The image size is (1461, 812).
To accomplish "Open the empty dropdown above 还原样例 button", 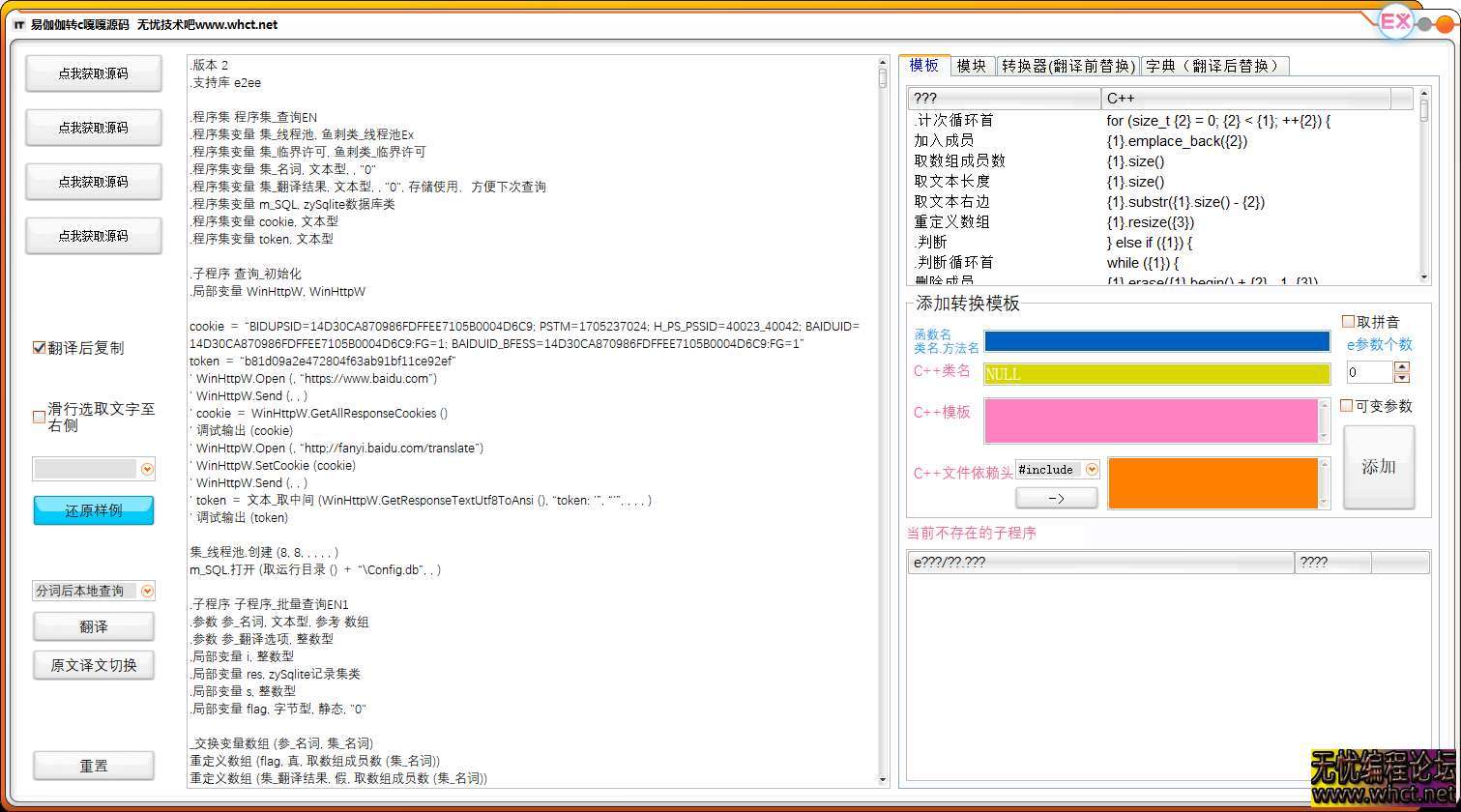I will 145,469.
